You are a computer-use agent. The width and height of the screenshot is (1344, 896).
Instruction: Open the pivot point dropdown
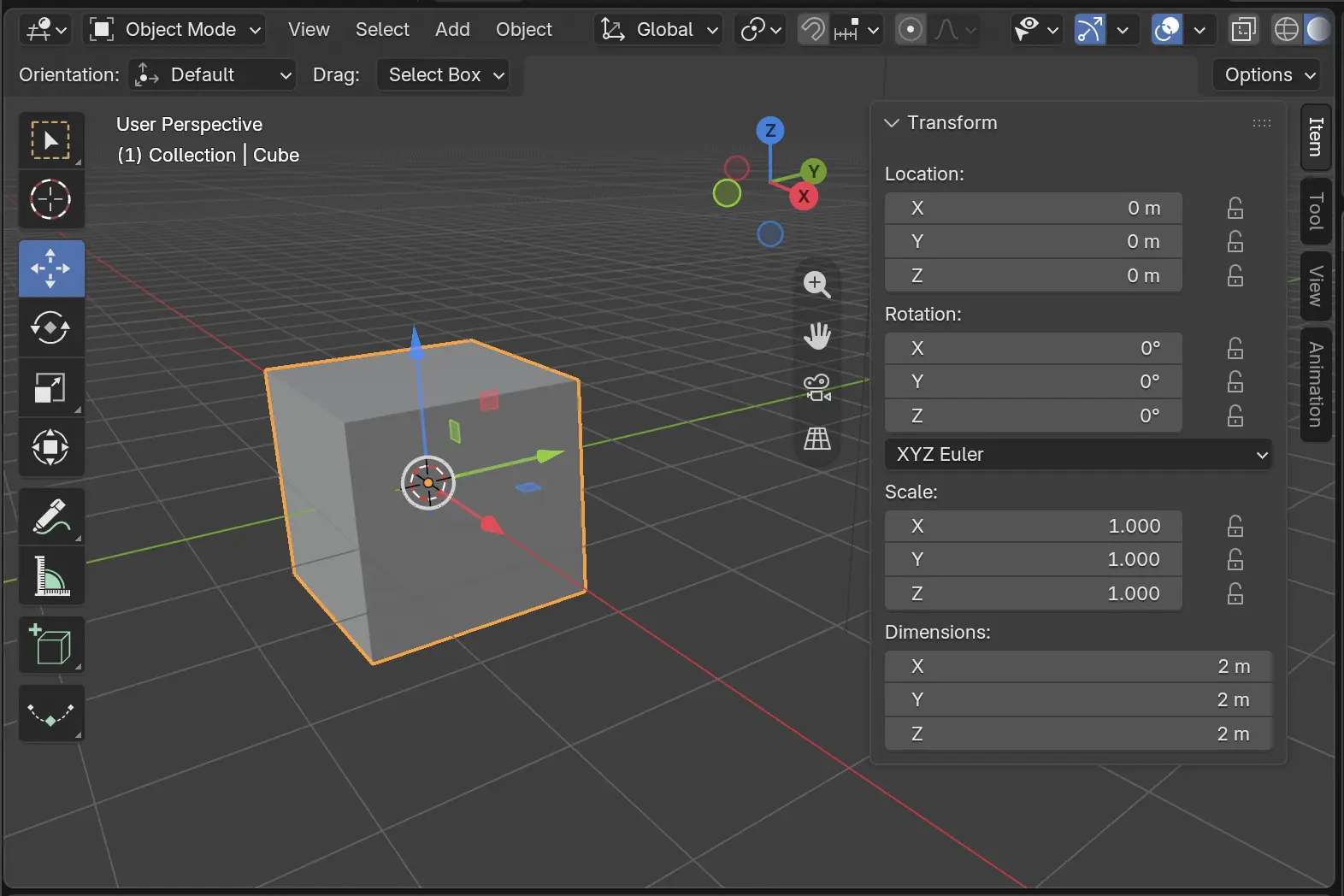tap(760, 30)
